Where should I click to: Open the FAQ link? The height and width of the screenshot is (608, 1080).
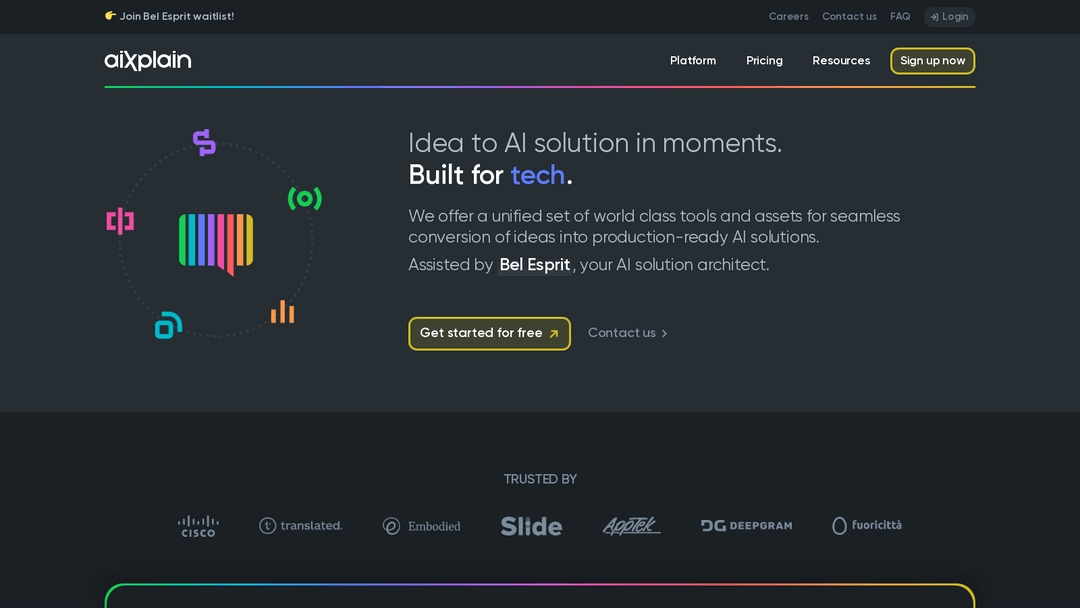tap(900, 17)
